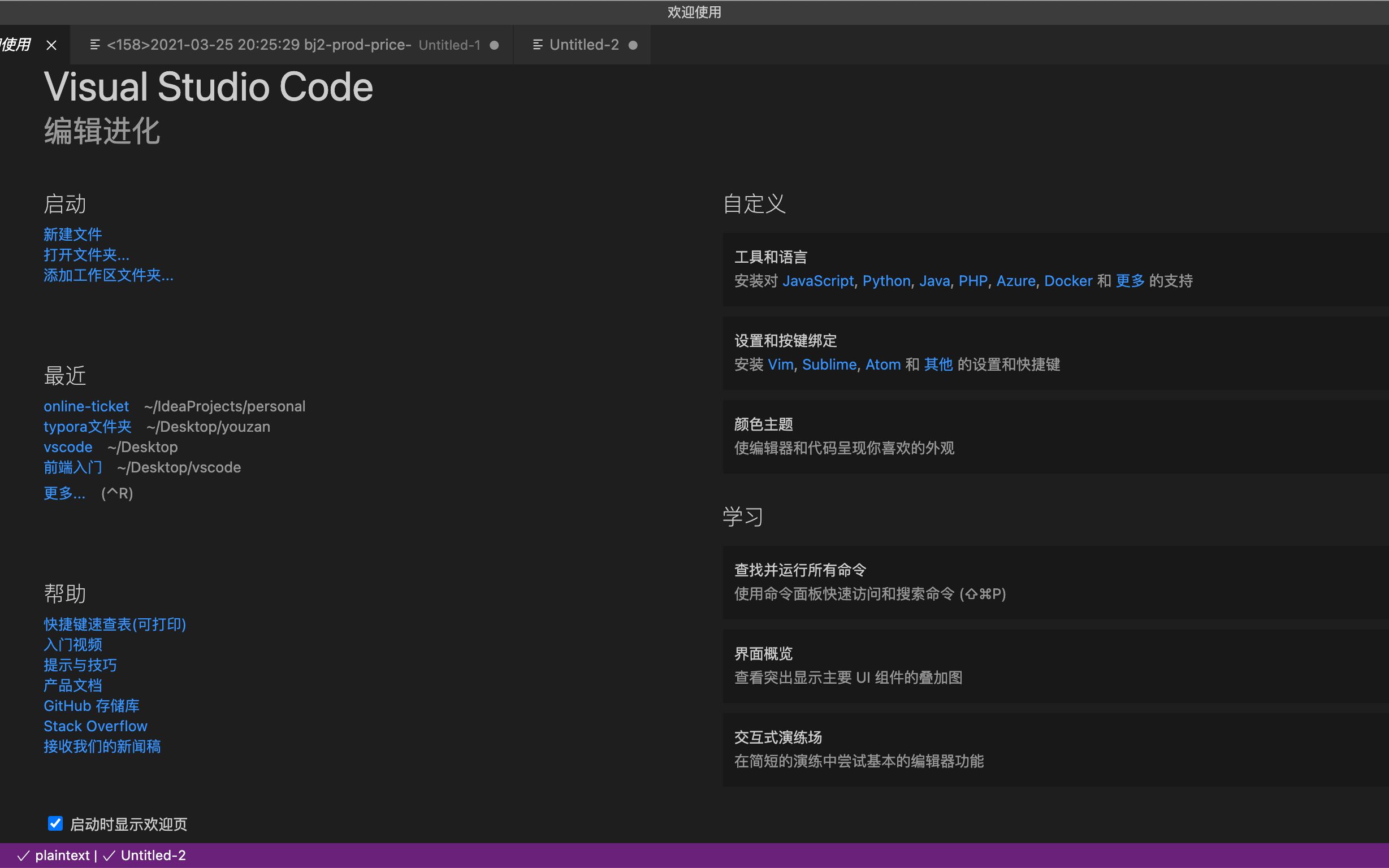The image size is (1389, 868).
Task: Open the 交互式演练场 card
Action: (1055, 750)
